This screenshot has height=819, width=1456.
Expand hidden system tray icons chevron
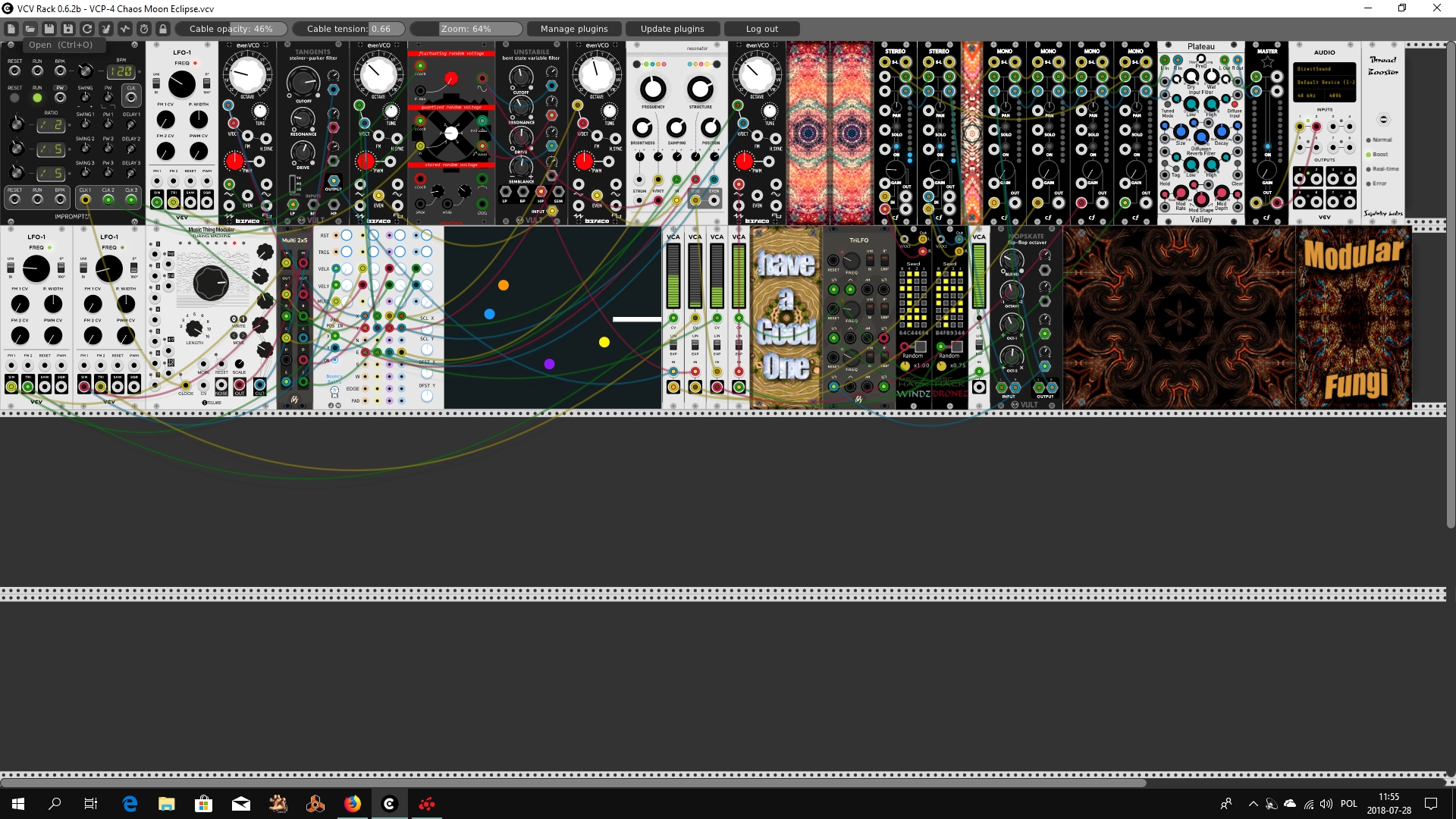click(1253, 804)
